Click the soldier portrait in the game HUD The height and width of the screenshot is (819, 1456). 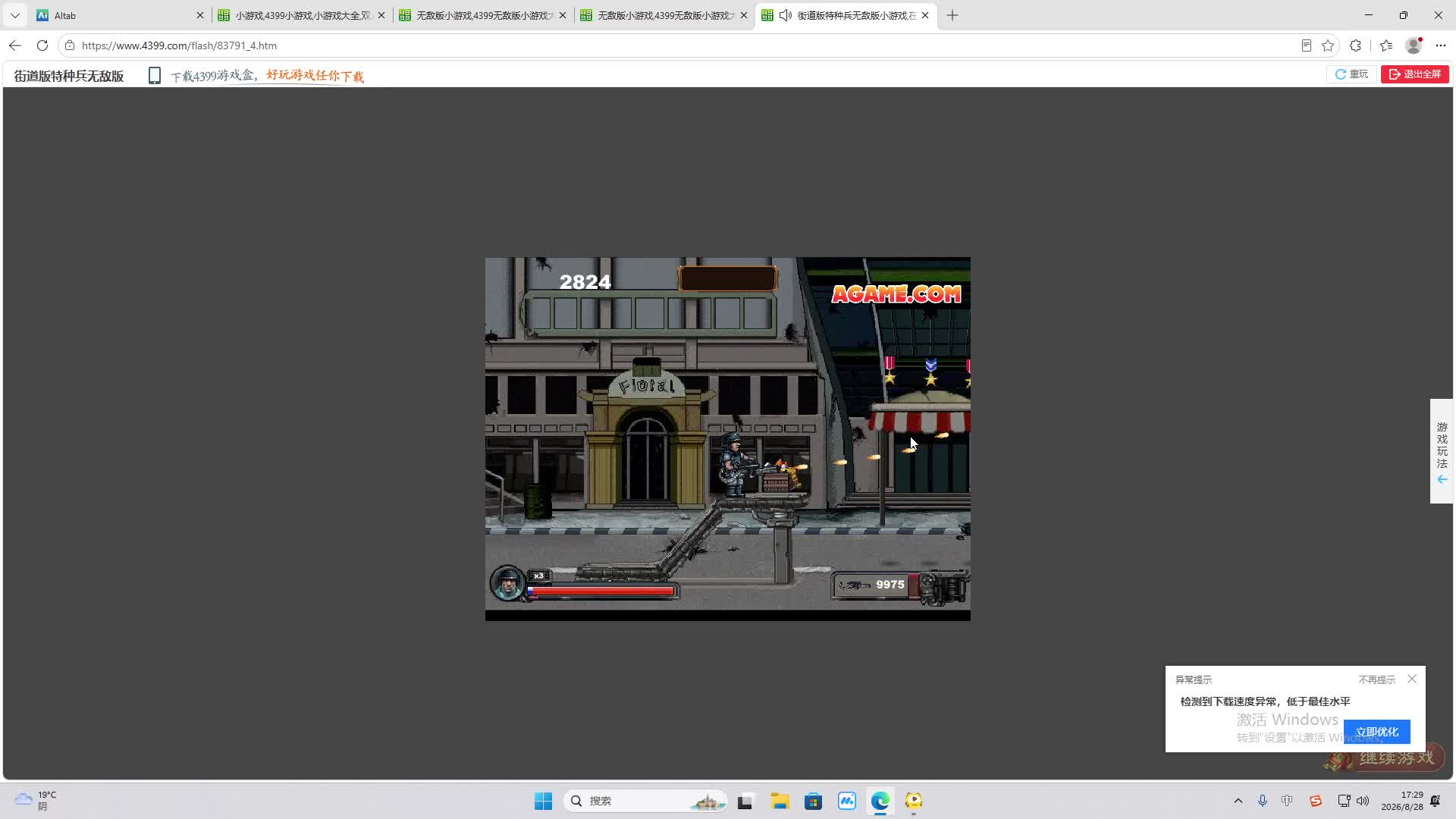pyautogui.click(x=507, y=583)
